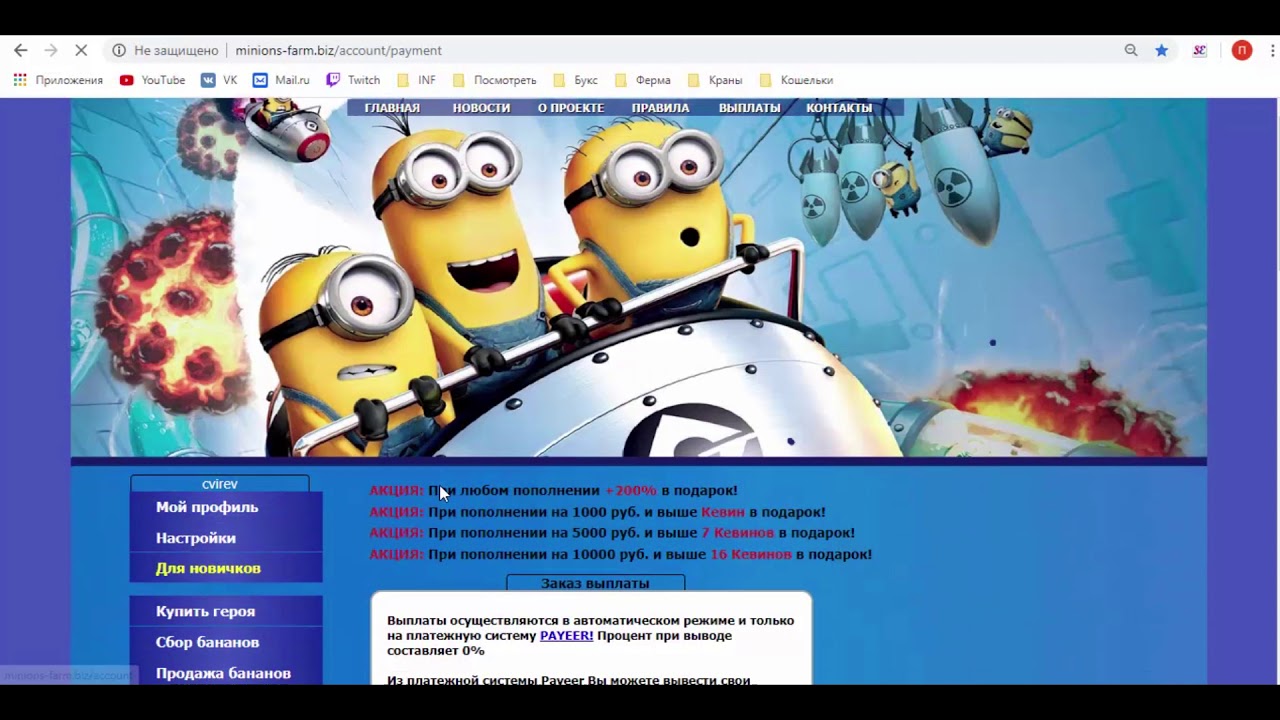
Task: Click the 16 Кевинов promo text
Action: click(x=751, y=554)
